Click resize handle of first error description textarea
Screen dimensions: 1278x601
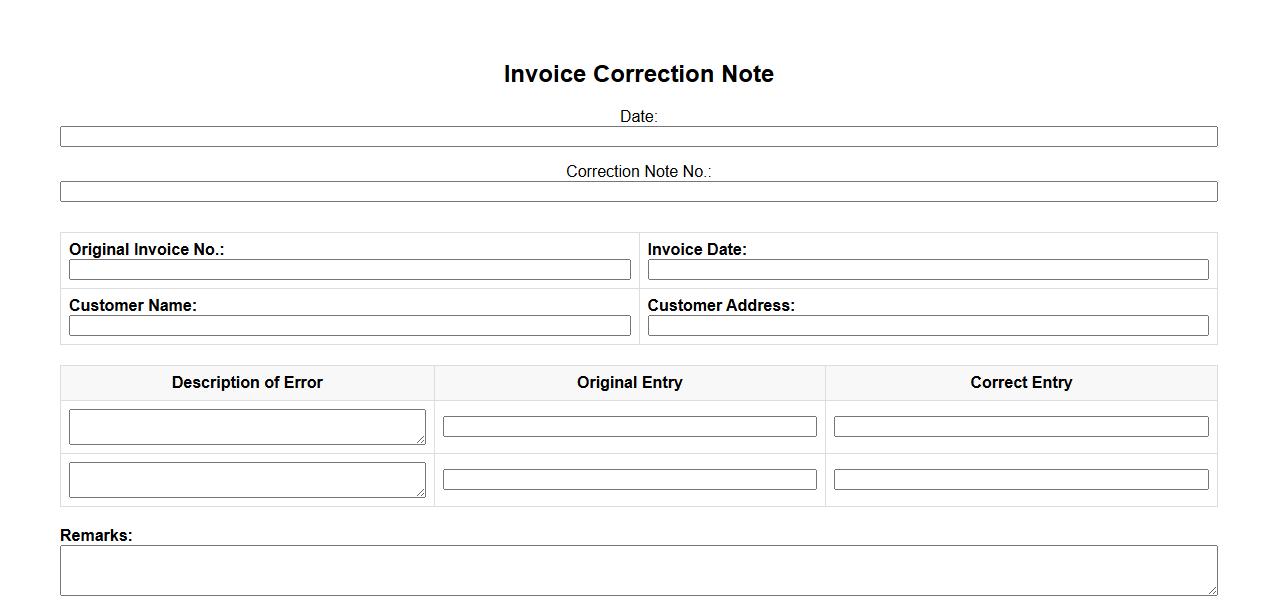pos(420,439)
